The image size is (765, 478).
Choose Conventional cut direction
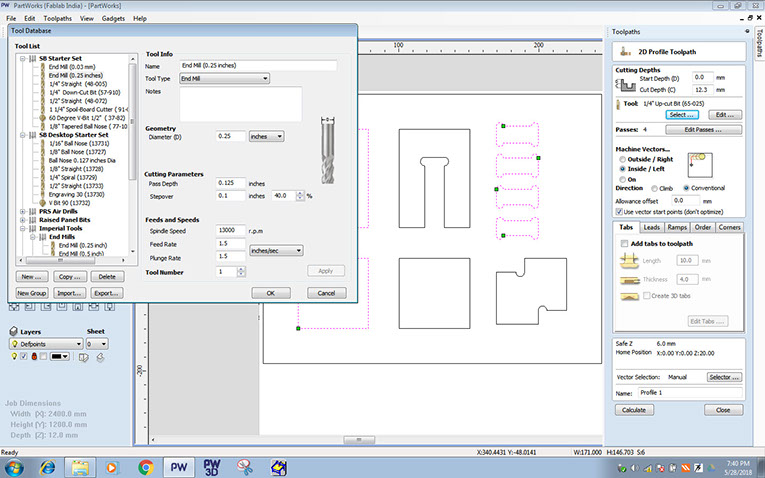coord(686,188)
